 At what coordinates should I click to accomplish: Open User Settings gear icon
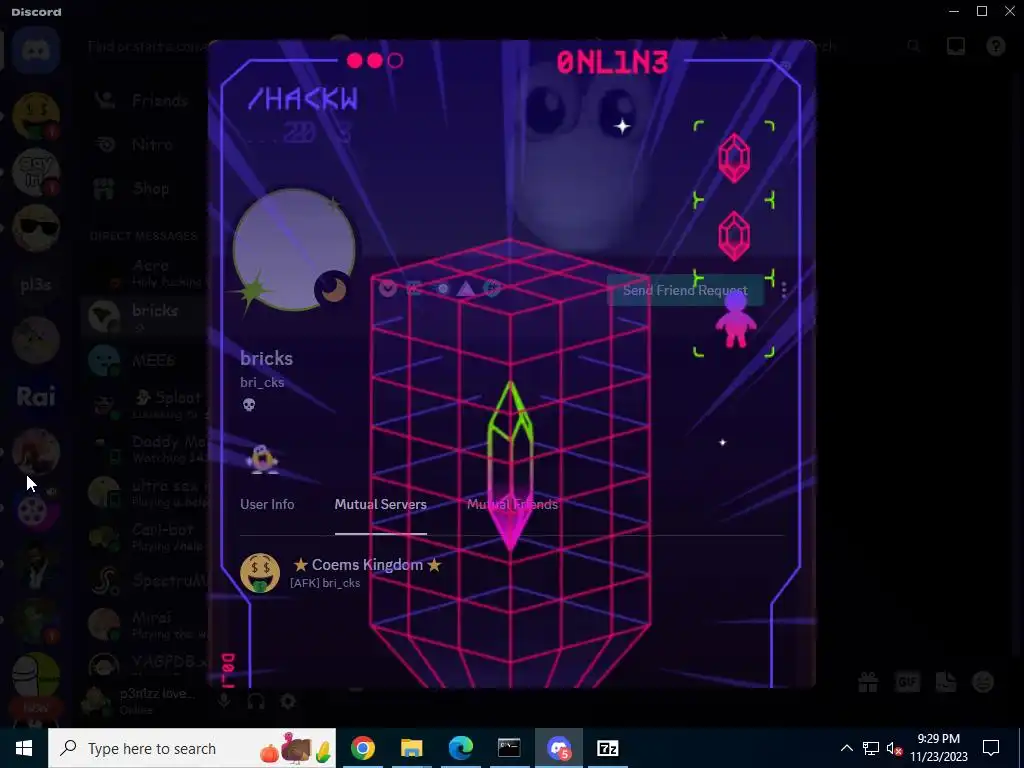288,701
